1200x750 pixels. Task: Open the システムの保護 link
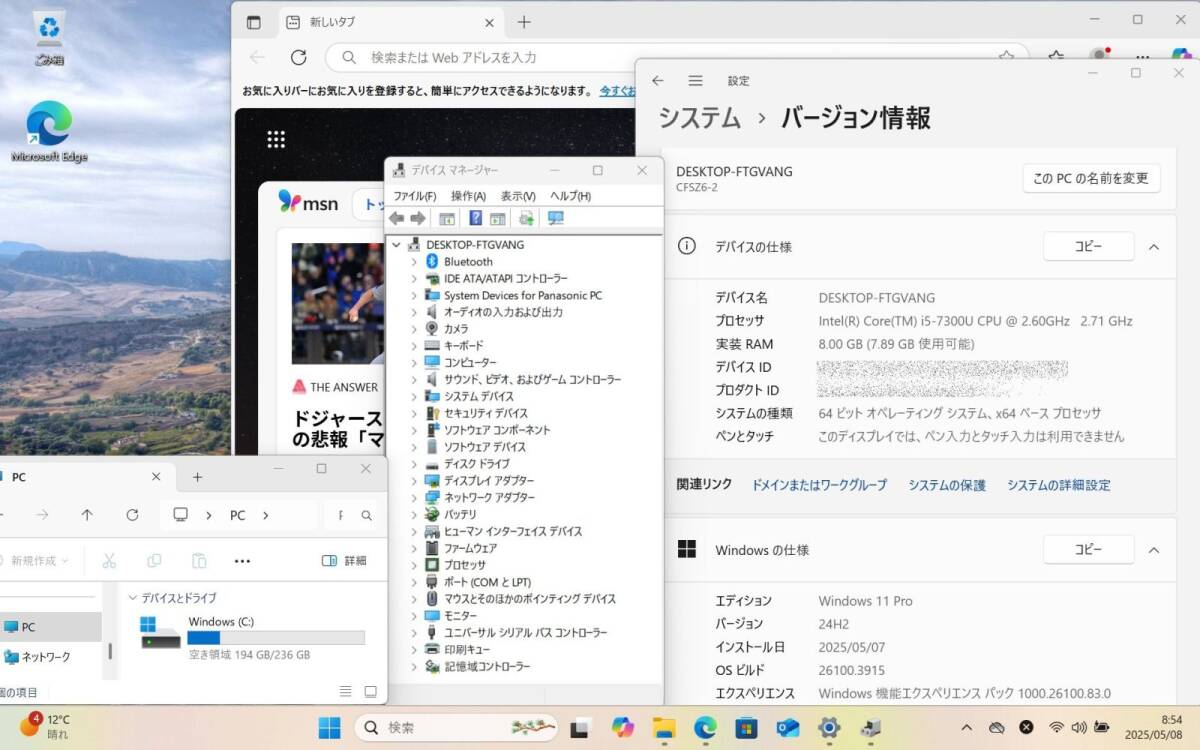tap(947, 485)
